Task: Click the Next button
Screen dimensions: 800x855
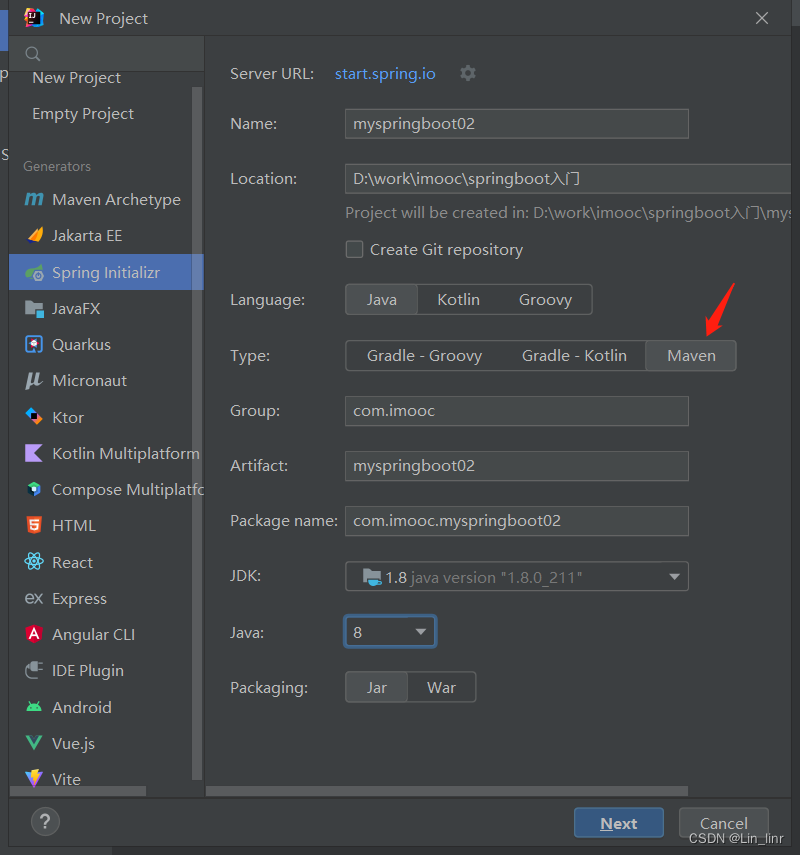Action: coord(618,823)
